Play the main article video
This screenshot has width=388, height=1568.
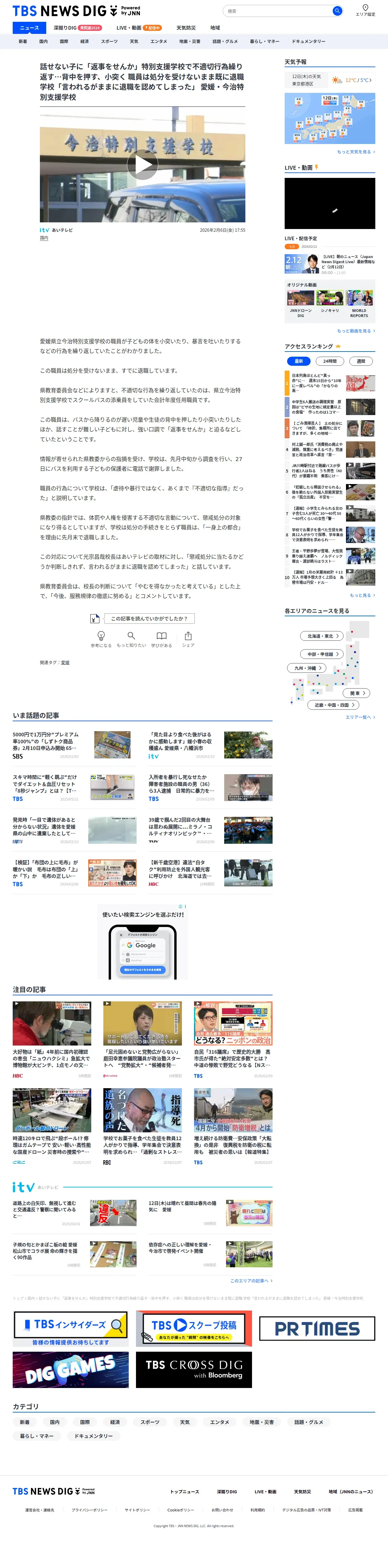click(x=142, y=164)
